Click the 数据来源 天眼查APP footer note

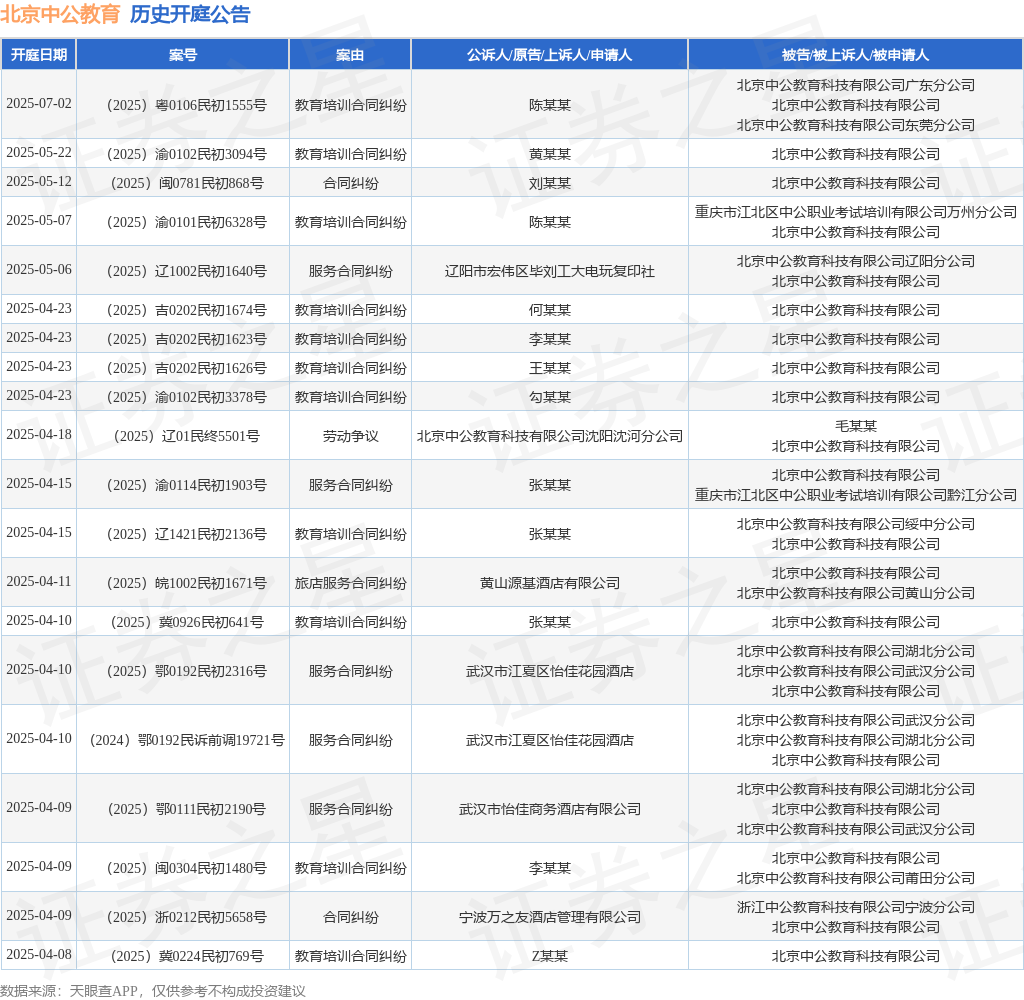153,991
